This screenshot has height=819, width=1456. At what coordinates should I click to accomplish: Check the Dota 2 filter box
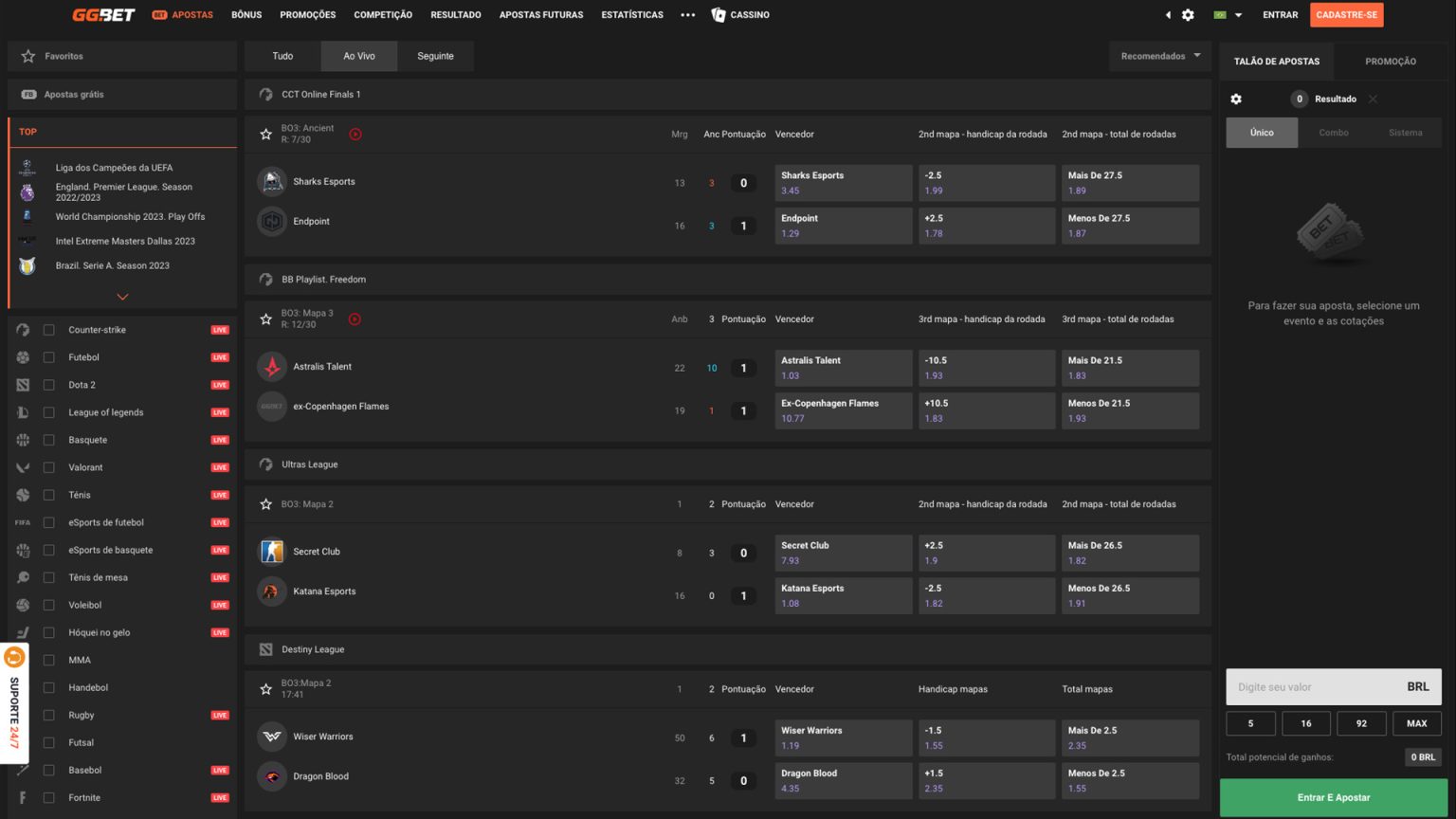pyautogui.click(x=49, y=385)
